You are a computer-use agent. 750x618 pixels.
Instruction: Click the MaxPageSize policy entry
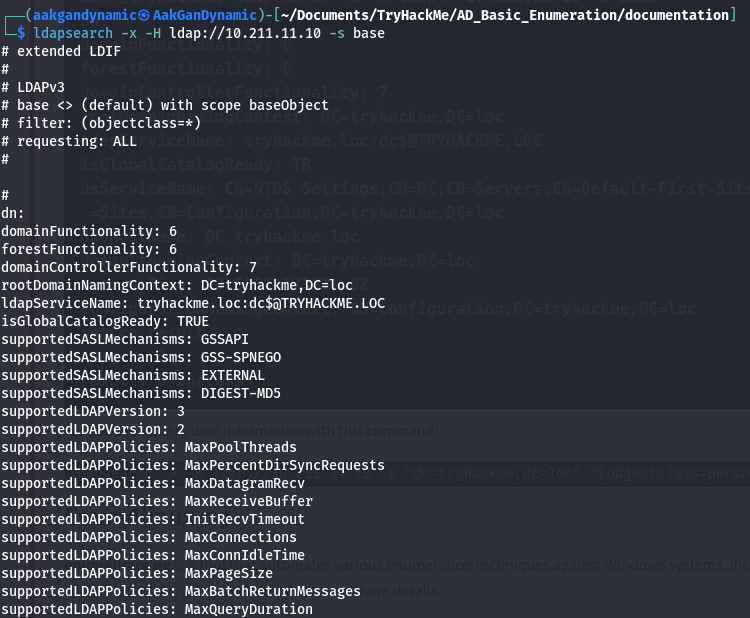click(229, 573)
